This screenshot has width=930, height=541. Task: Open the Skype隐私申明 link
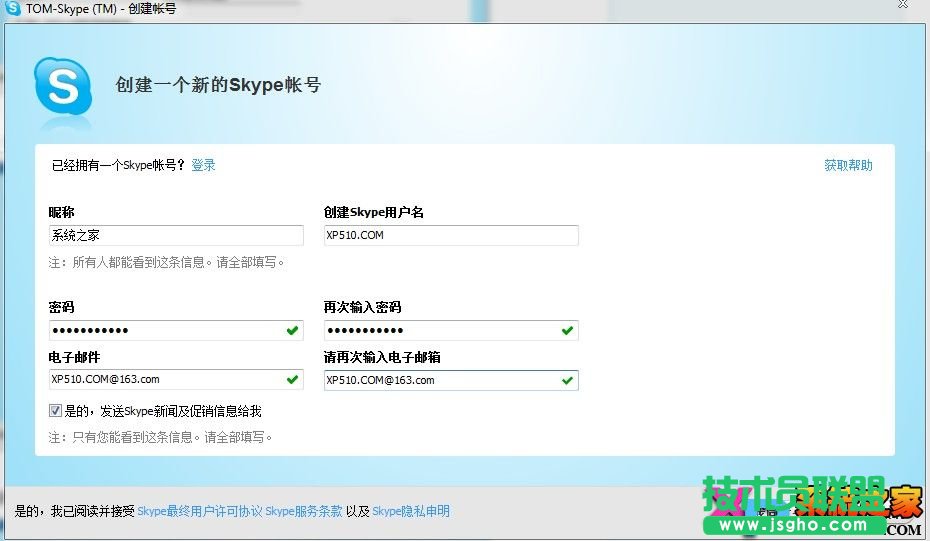[411, 511]
